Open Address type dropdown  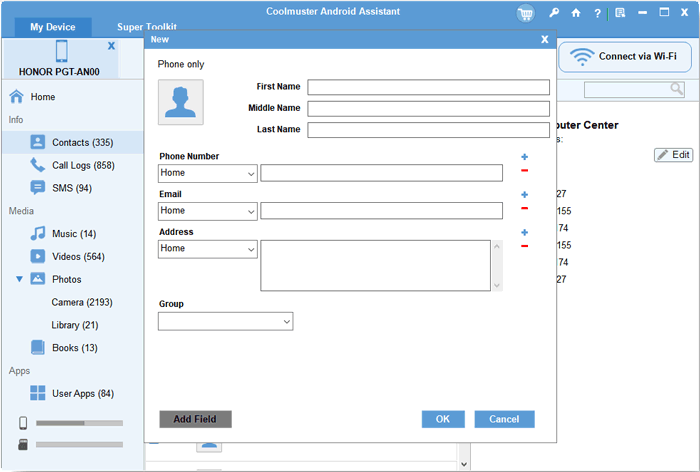208,249
